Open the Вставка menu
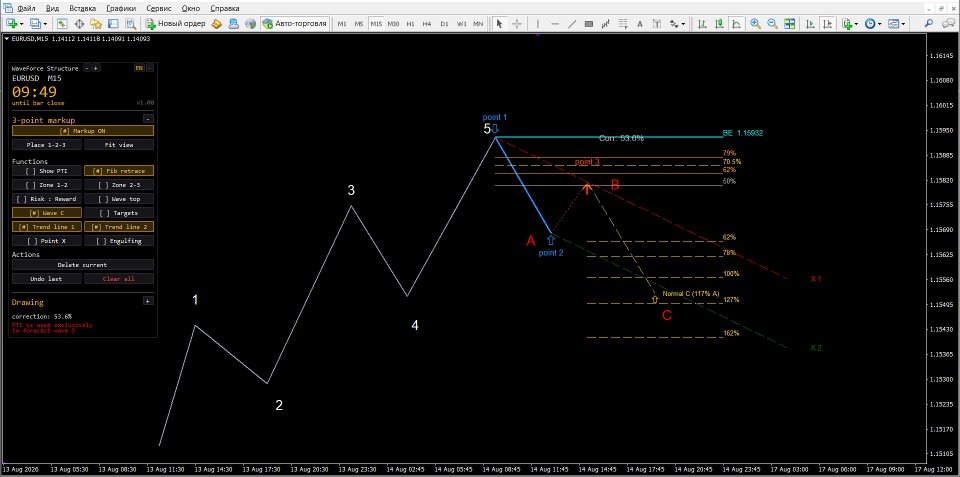This screenshot has width=960, height=477. pos(82,9)
